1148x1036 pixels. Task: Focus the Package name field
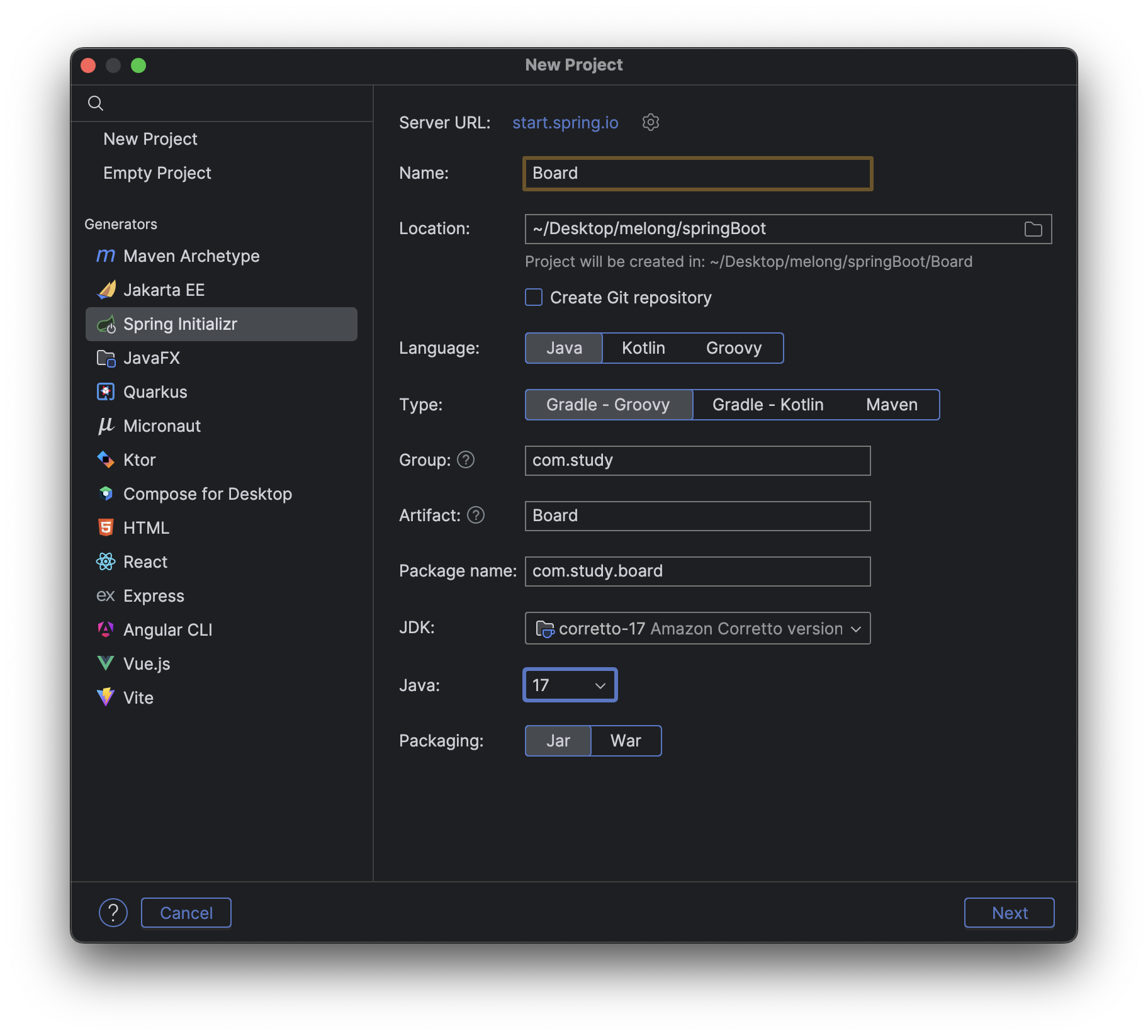click(697, 571)
